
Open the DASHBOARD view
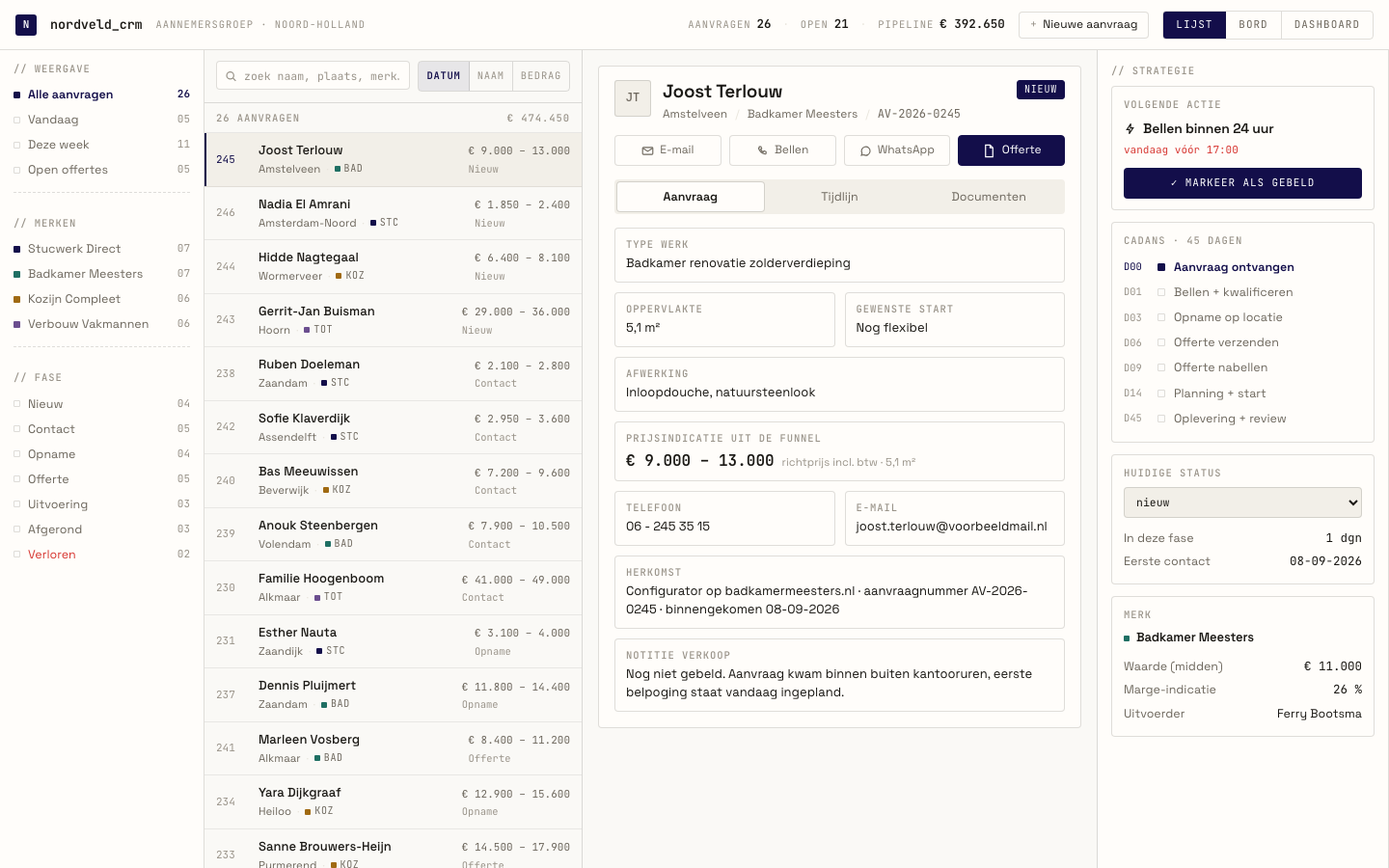point(1327,25)
